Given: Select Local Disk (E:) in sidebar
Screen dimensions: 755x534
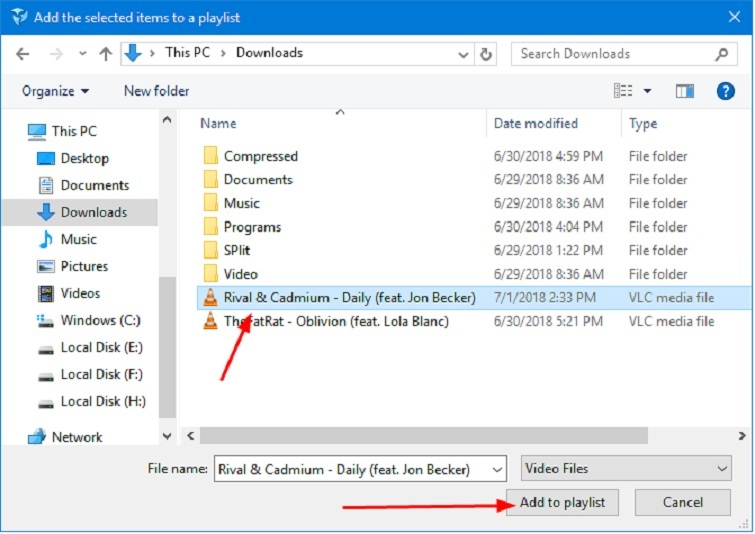Looking at the screenshot, I should (x=101, y=347).
